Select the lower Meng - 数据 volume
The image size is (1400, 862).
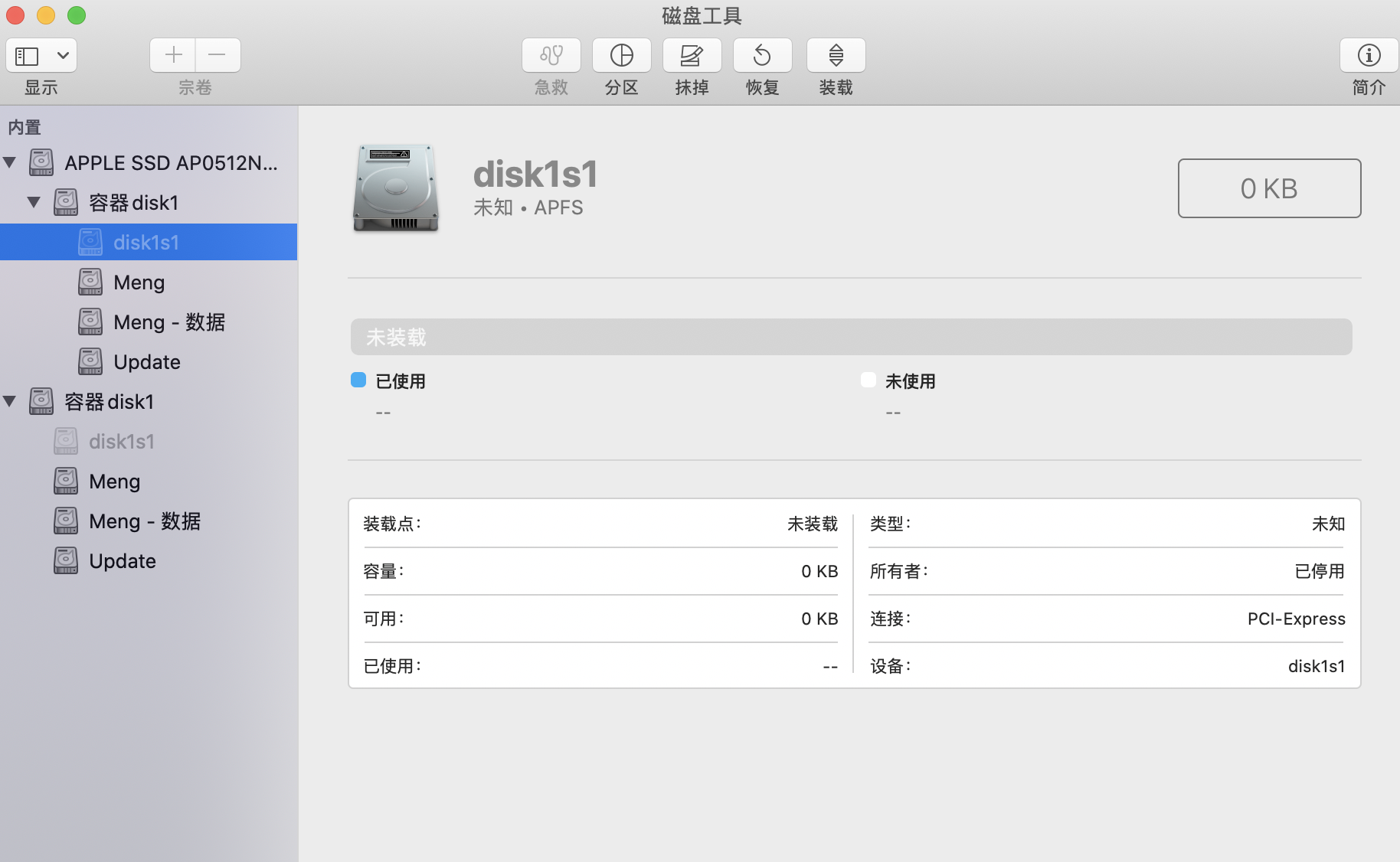pyautogui.click(x=144, y=521)
